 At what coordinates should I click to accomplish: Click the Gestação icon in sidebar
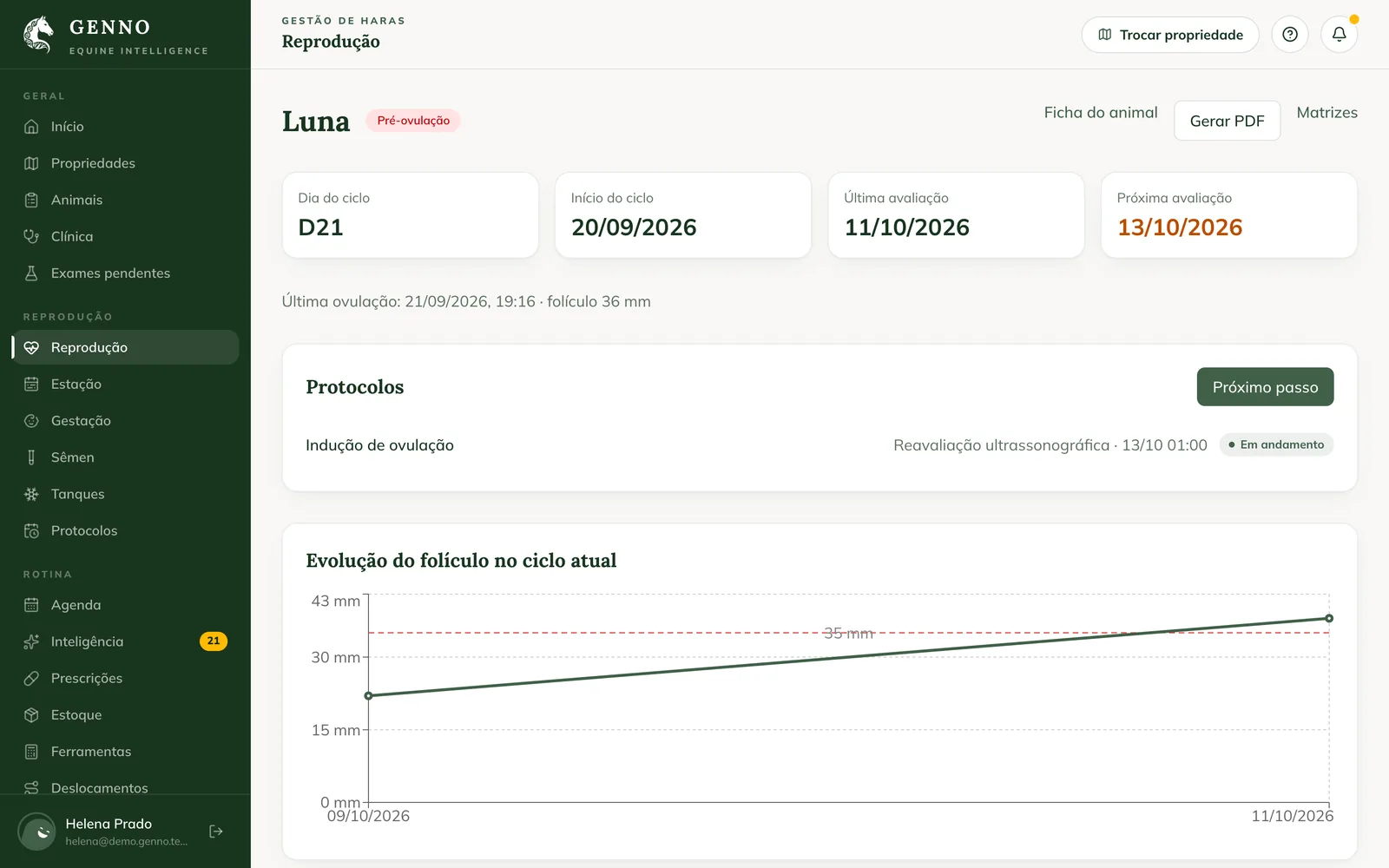(31, 421)
